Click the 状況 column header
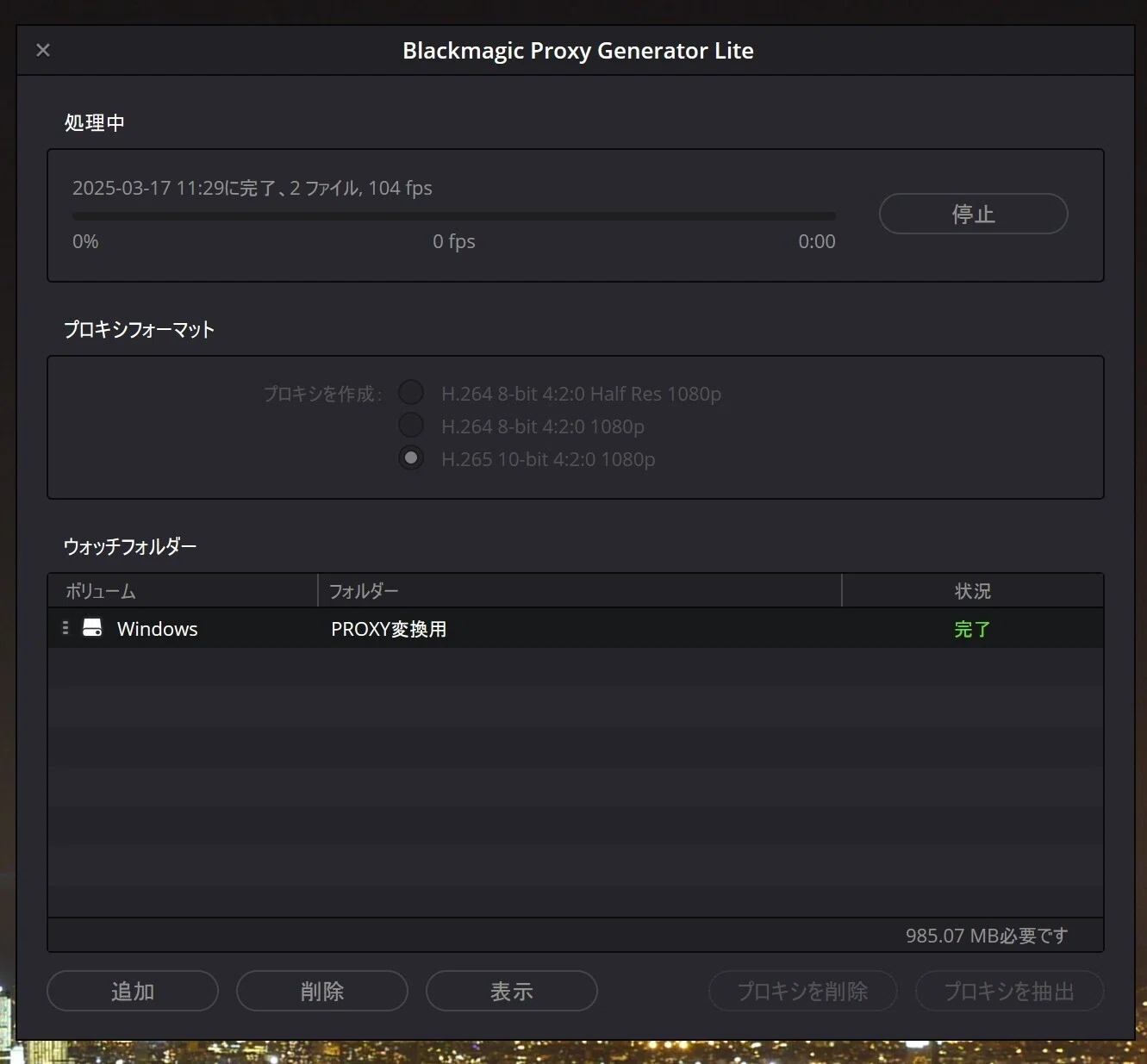This screenshot has width=1147, height=1064. click(973, 591)
